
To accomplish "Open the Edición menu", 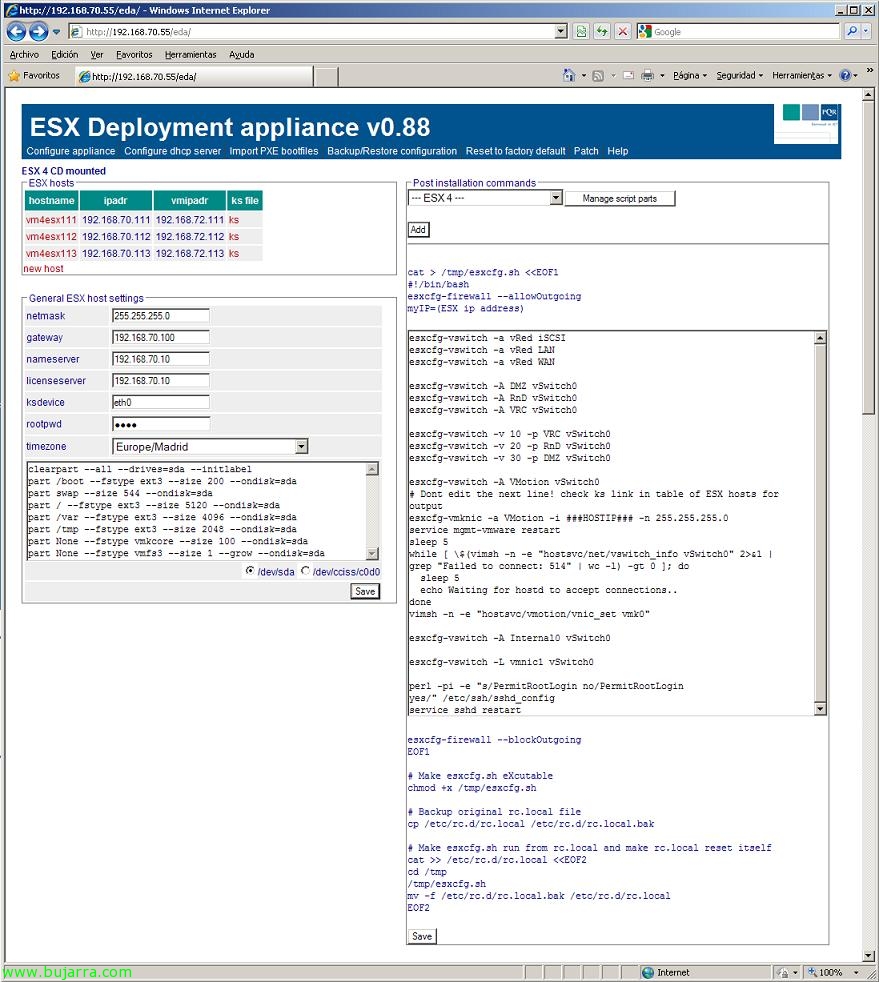I will click(64, 54).
